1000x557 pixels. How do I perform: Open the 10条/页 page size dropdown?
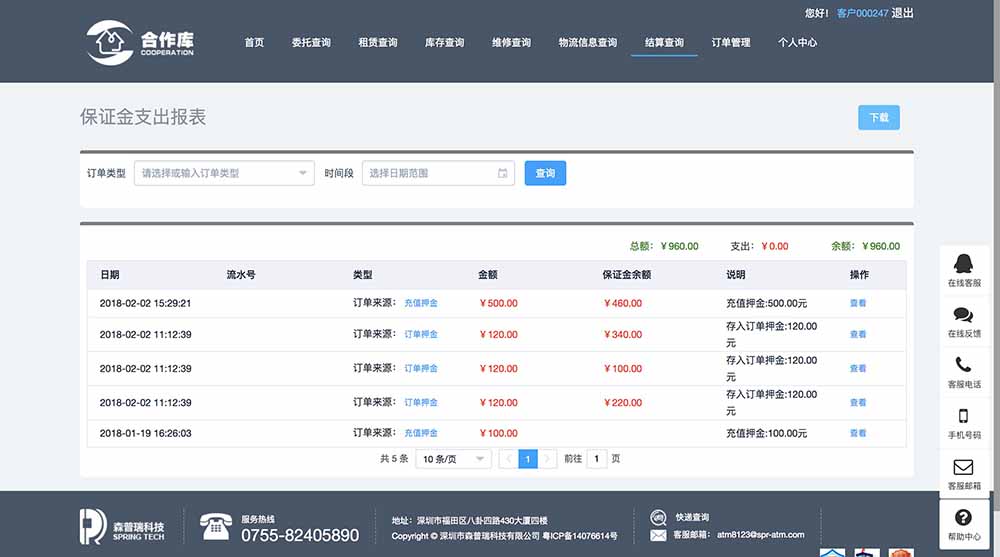click(453, 459)
